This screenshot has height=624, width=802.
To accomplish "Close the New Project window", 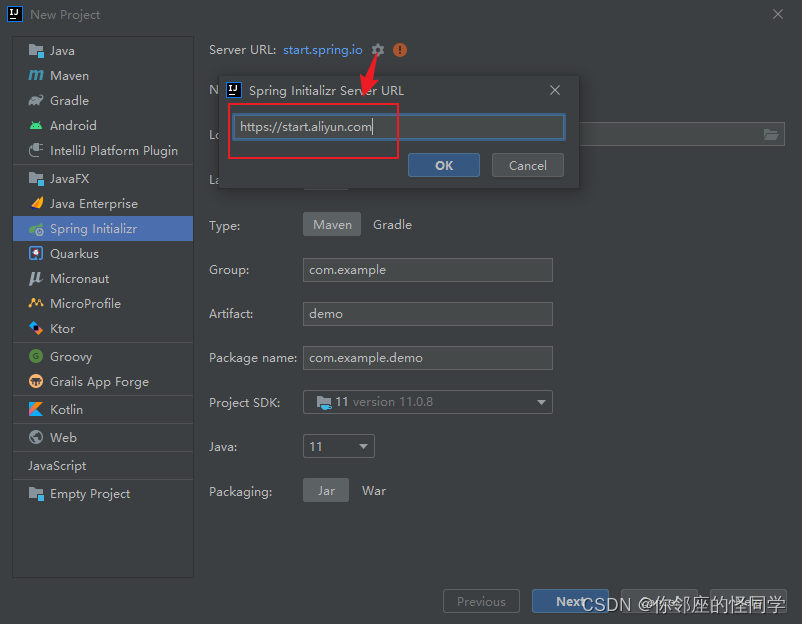I will (x=778, y=14).
